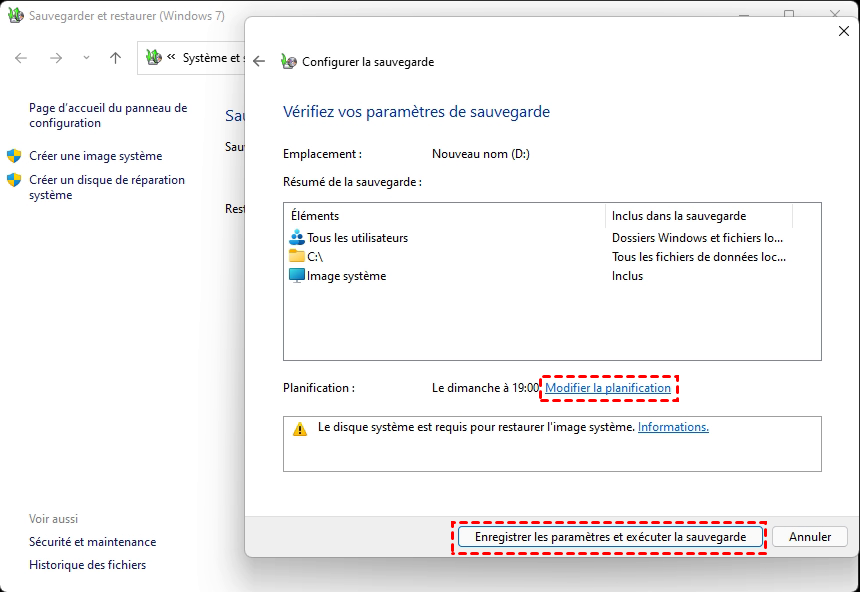The height and width of the screenshot is (592, 860).
Task: Click the shield icon for Créer une image système
Action: 14,156
